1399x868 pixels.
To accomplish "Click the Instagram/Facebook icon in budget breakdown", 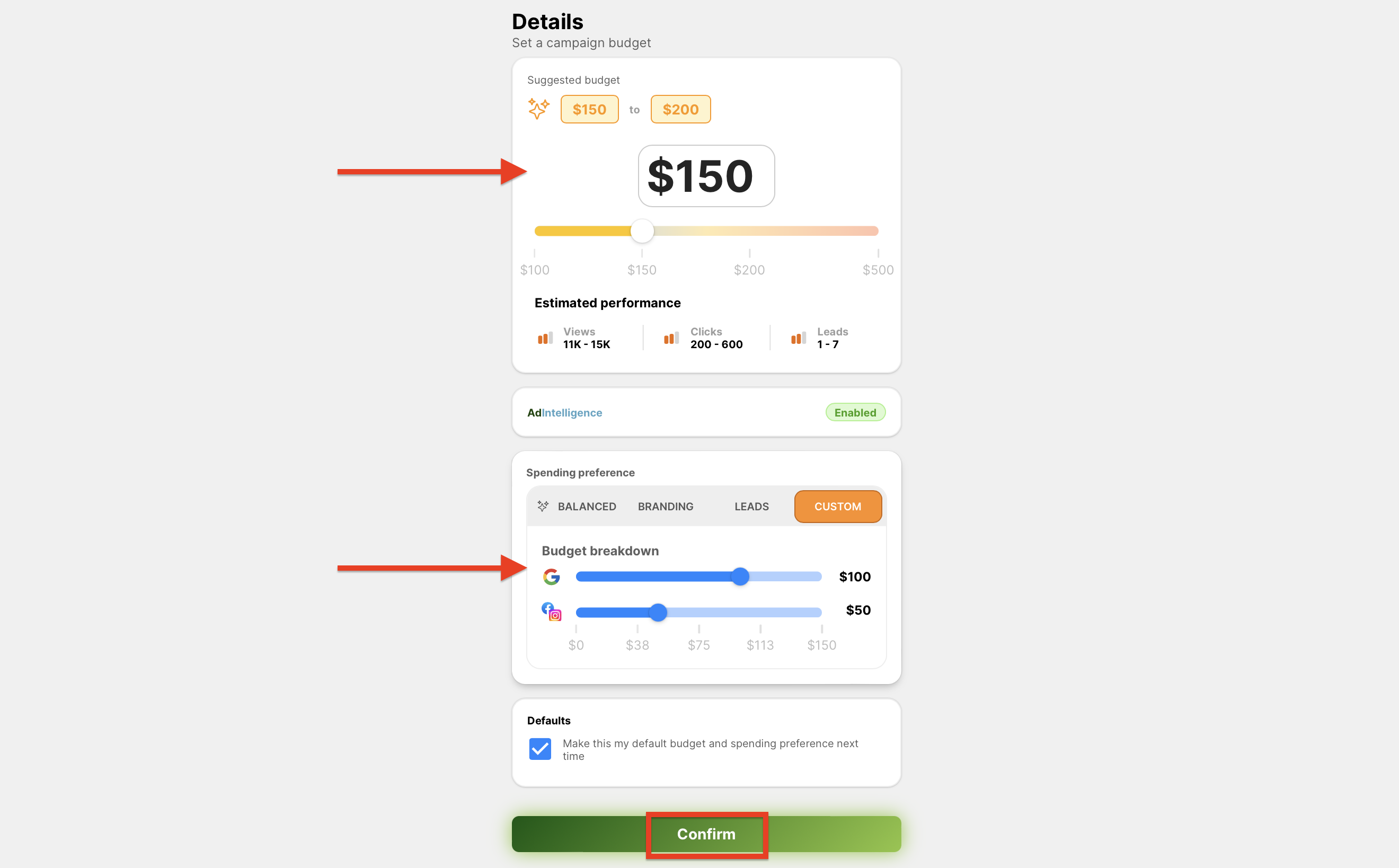I will [551, 610].
